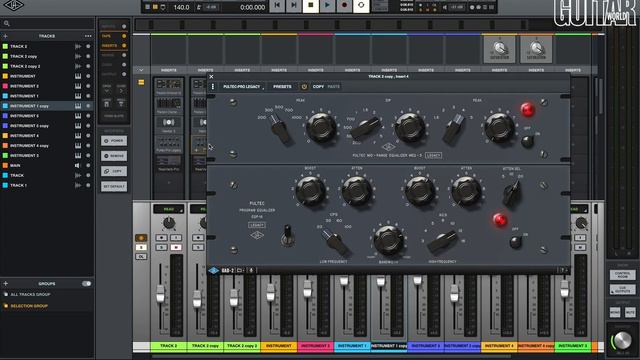Collapse the inserts row with the chevron
640x360 pixels.
pos(141,70)
